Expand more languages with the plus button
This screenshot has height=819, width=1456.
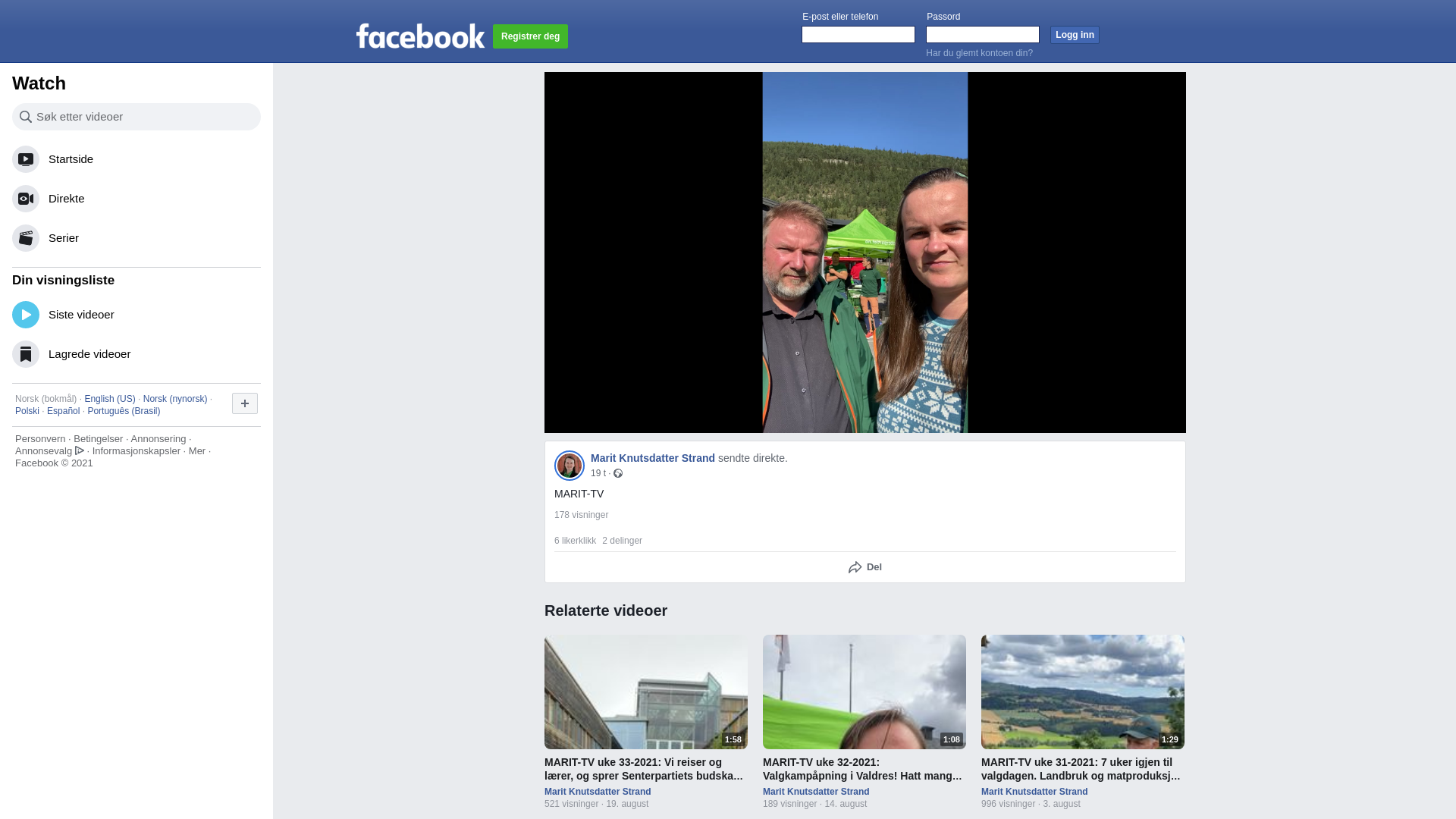[x=245, y=403]
